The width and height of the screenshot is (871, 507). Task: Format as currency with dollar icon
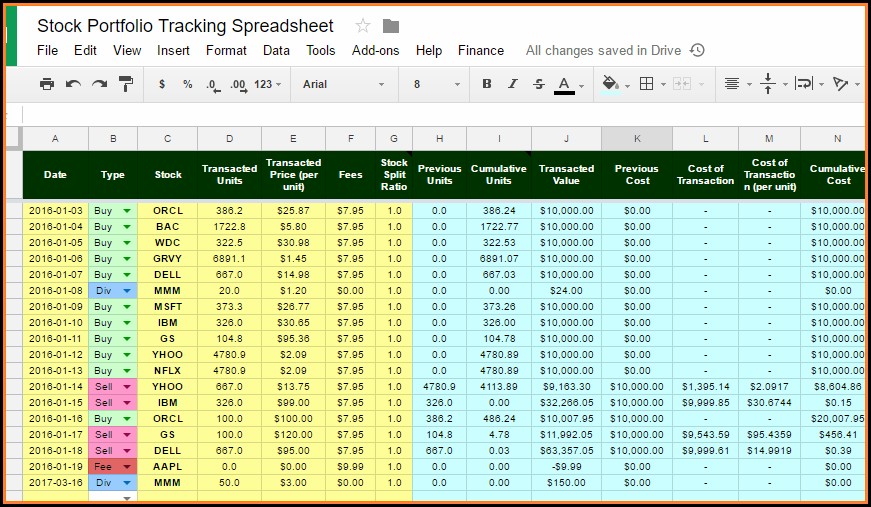[162, 84]
